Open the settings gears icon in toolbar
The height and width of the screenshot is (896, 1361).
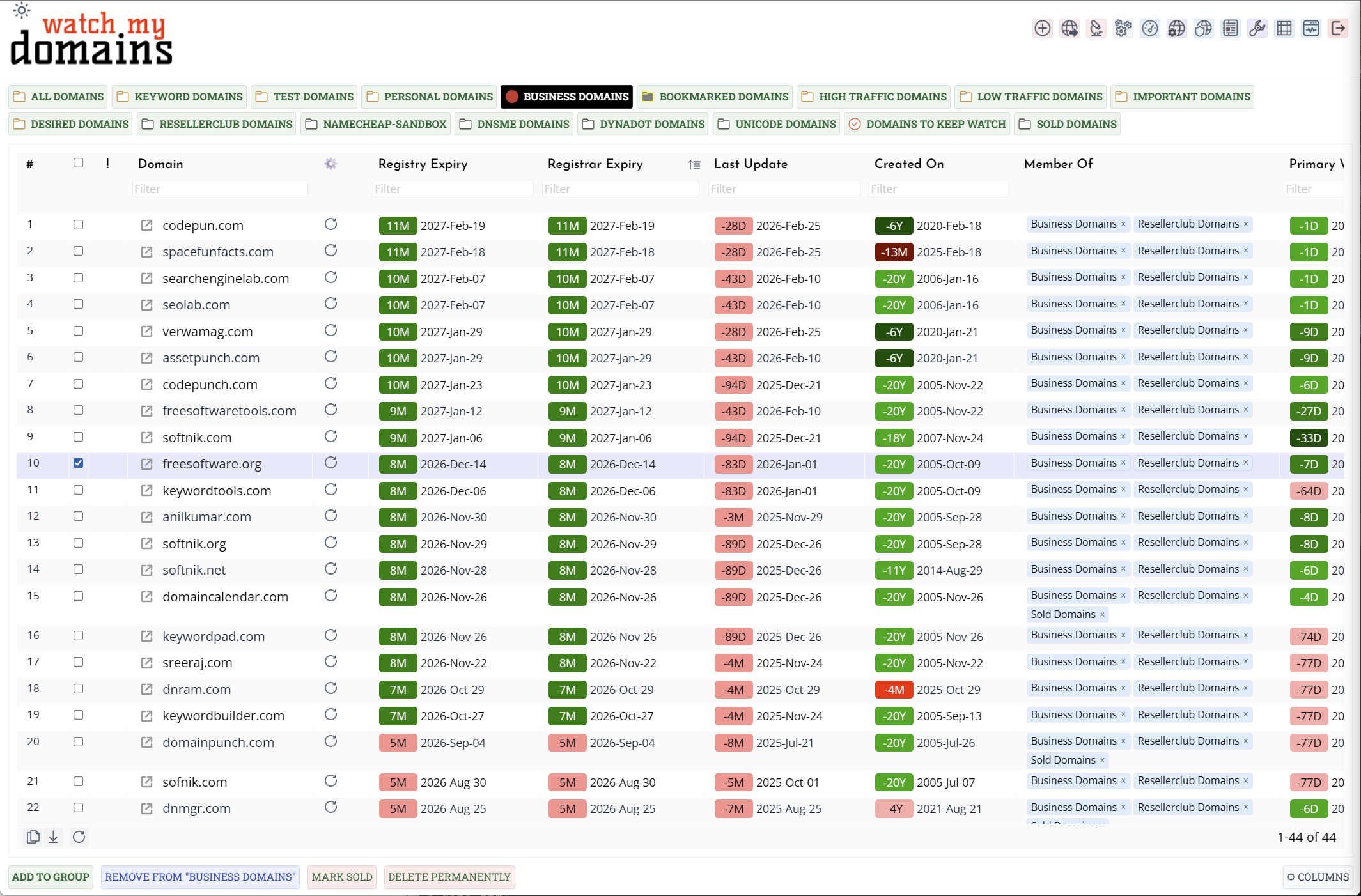point(1123,28)
